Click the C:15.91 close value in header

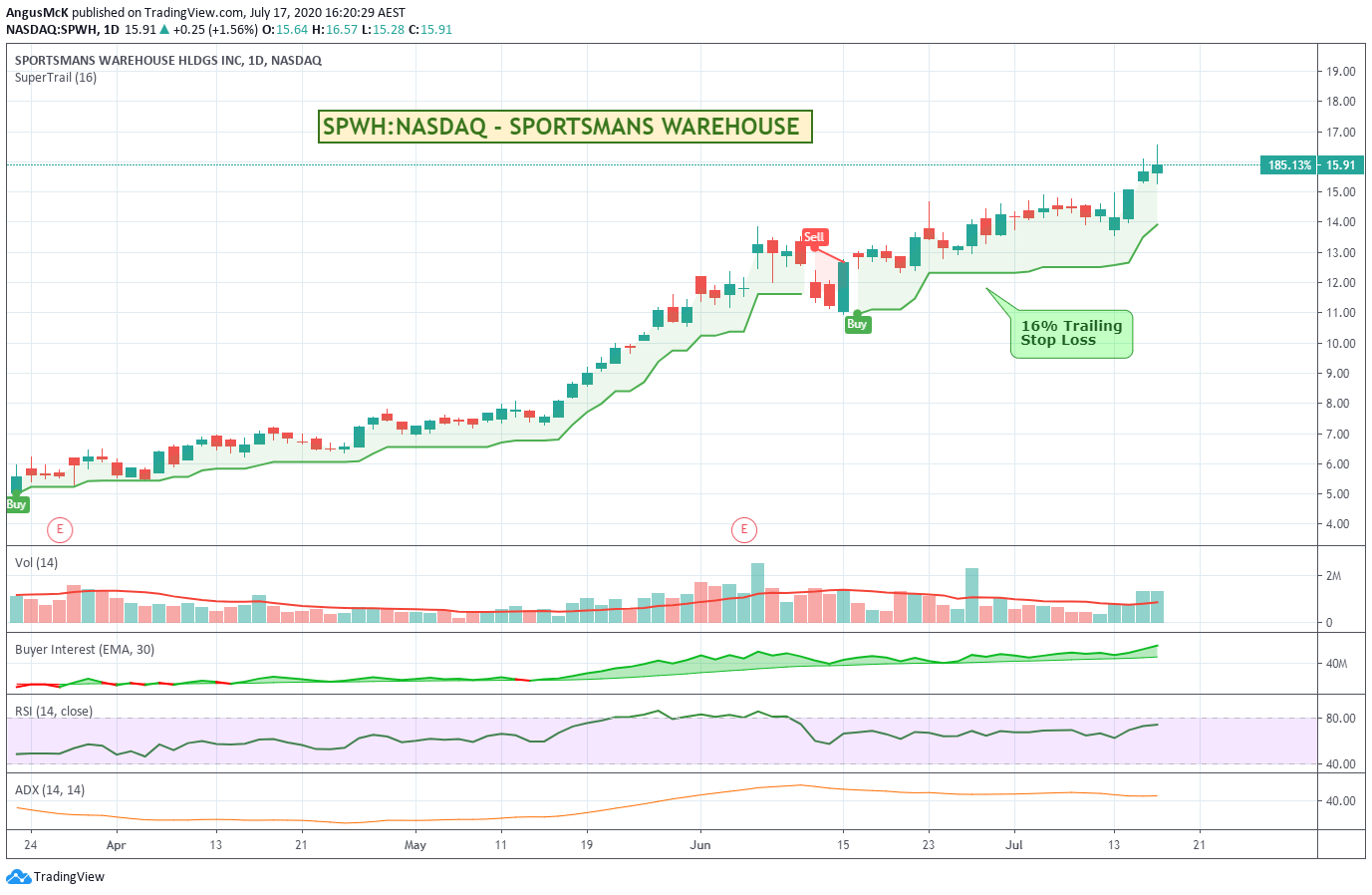(430, 30)
